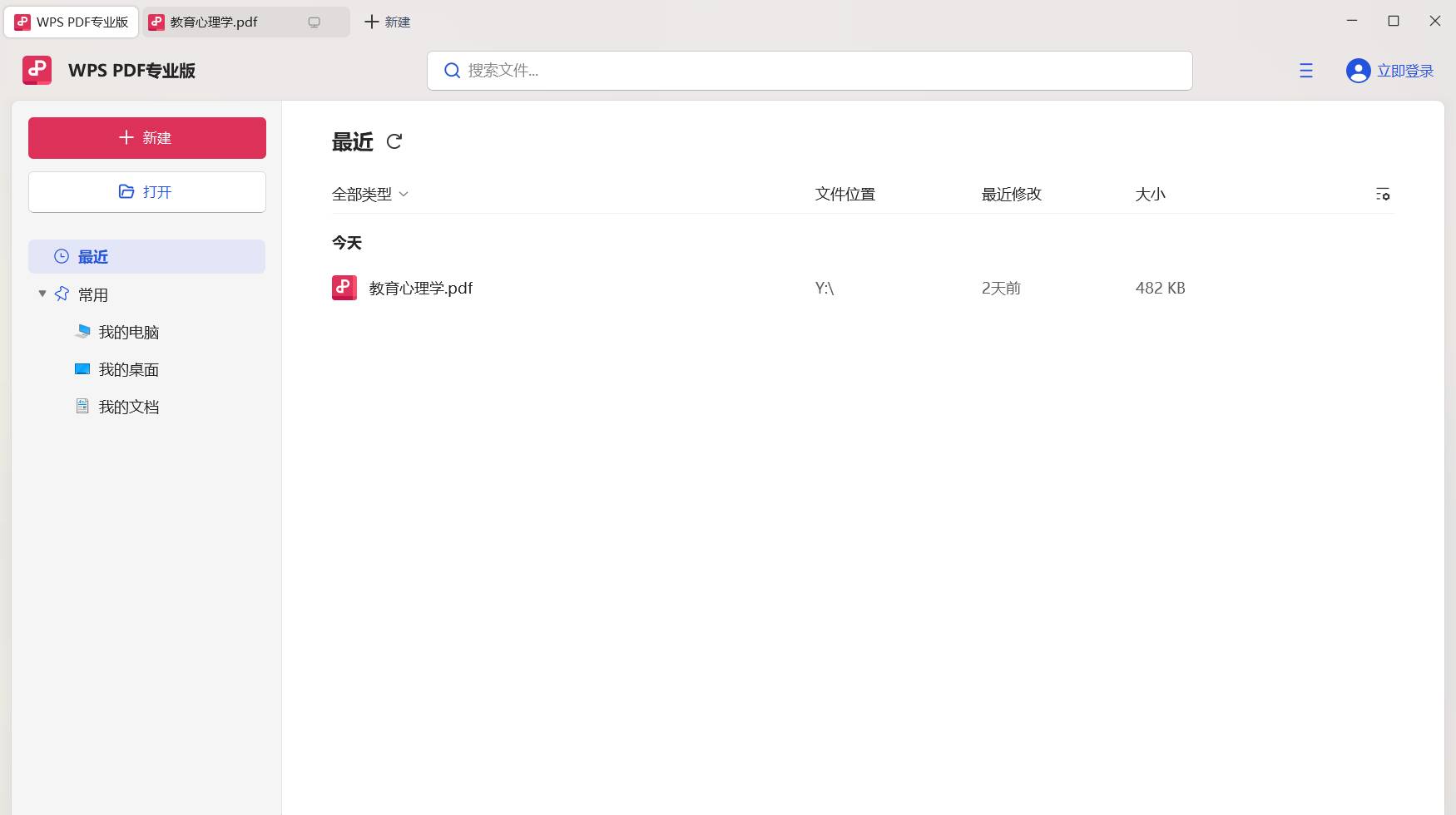Viewport: 1456px width, 815px height.
Task: Switch to the 教育心理学.pdf tab
Action: (246, 22)
